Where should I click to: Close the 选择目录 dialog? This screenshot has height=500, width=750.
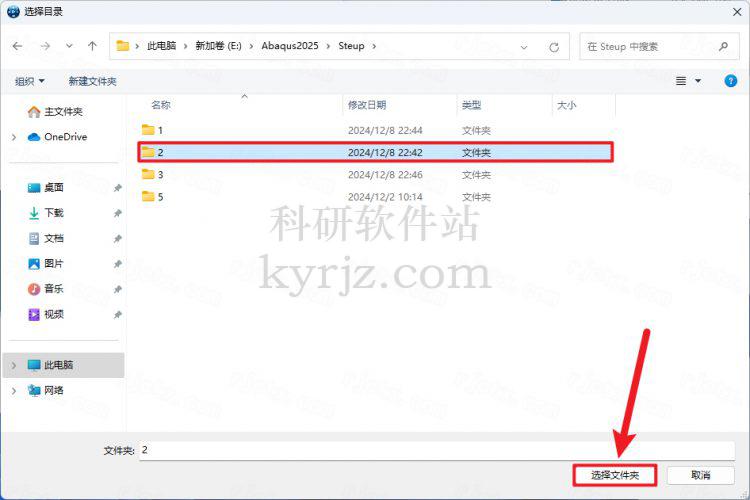click(737, 11)
